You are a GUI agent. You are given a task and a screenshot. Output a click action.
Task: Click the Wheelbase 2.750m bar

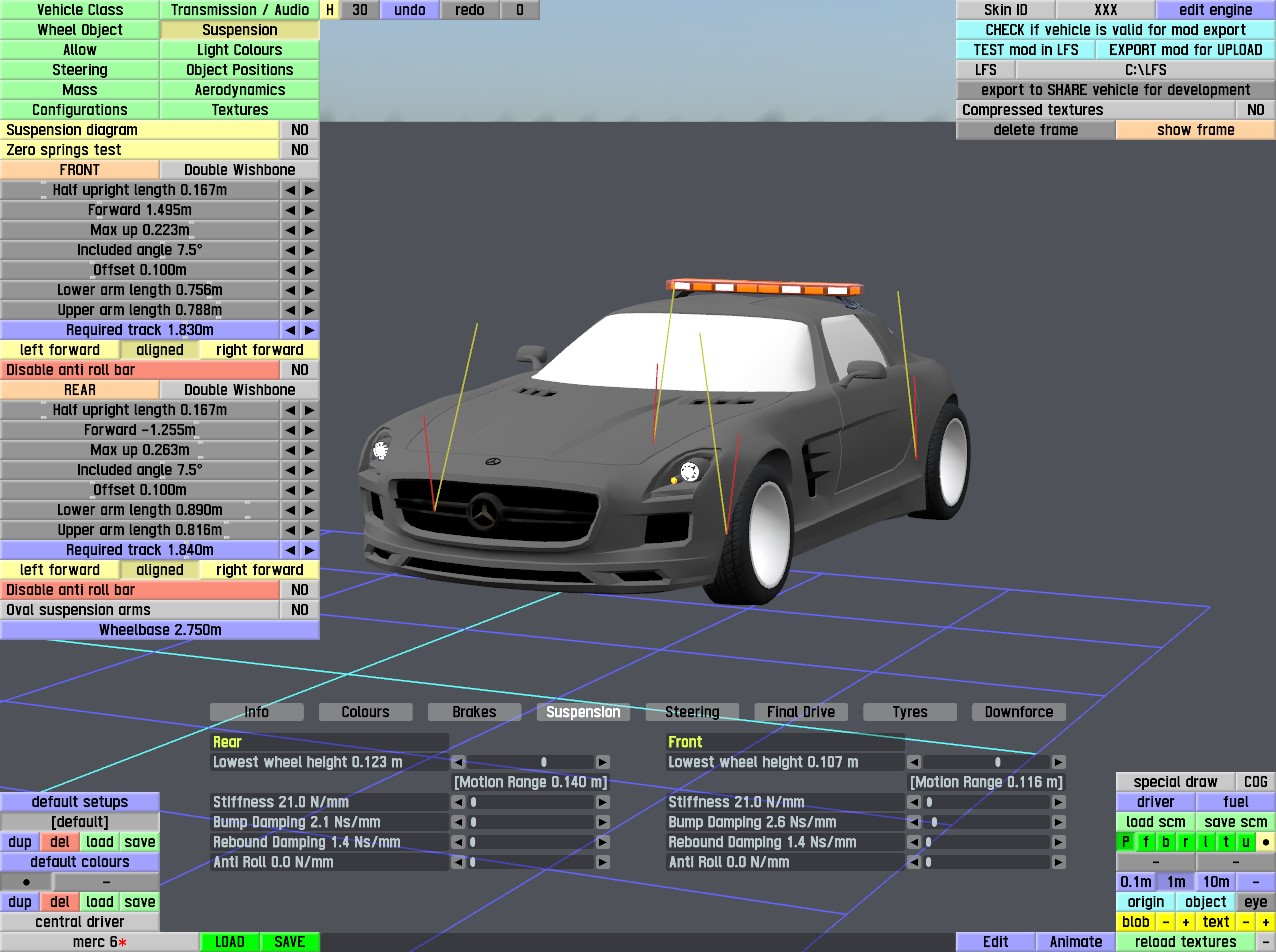point(160,630)
